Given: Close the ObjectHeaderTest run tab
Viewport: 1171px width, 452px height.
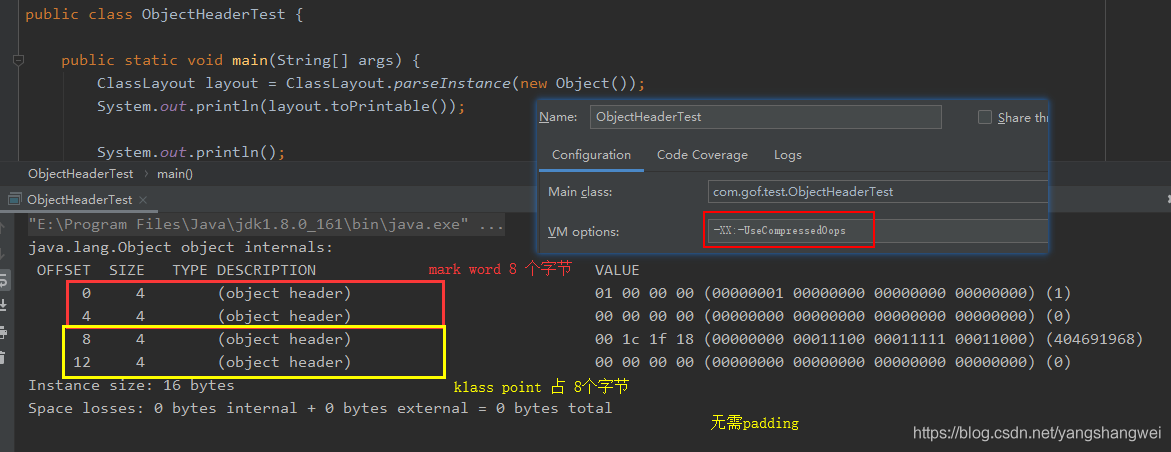Looking at the screenshot, I should click(143, 199).
